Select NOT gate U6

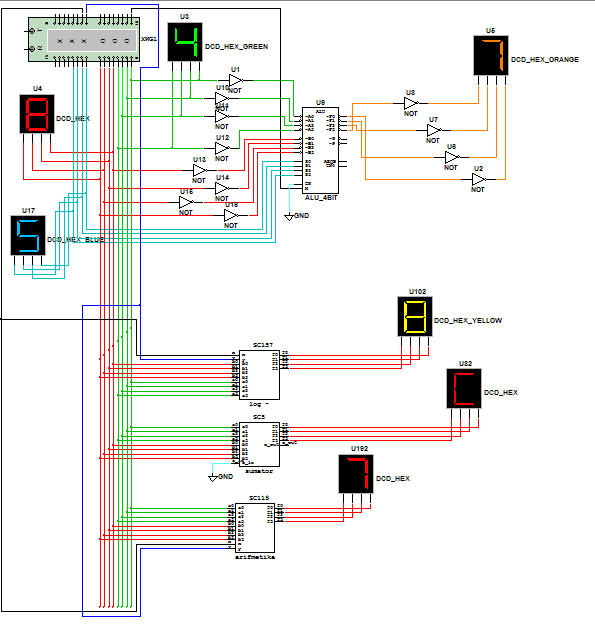pyautogui.click(x=452, y=157)
